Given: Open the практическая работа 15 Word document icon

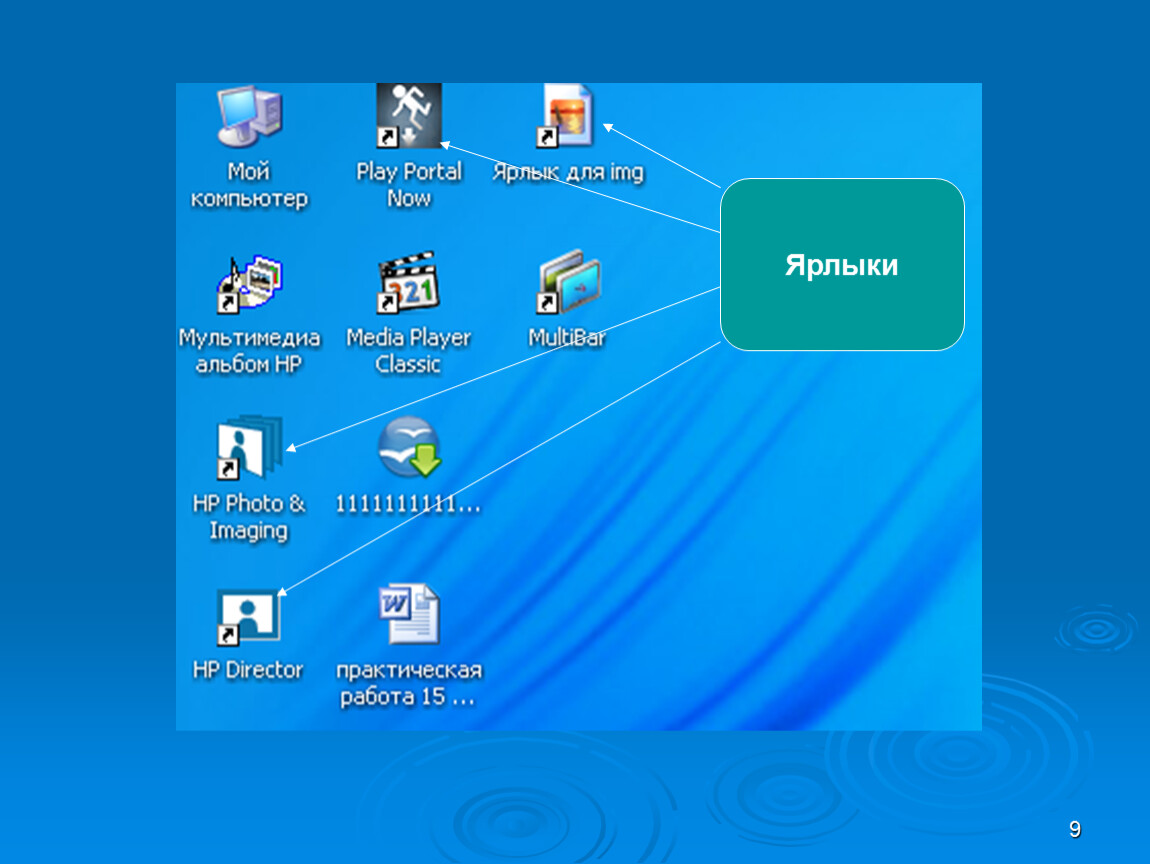Looking at the screenshot, I should click(409, 614).
